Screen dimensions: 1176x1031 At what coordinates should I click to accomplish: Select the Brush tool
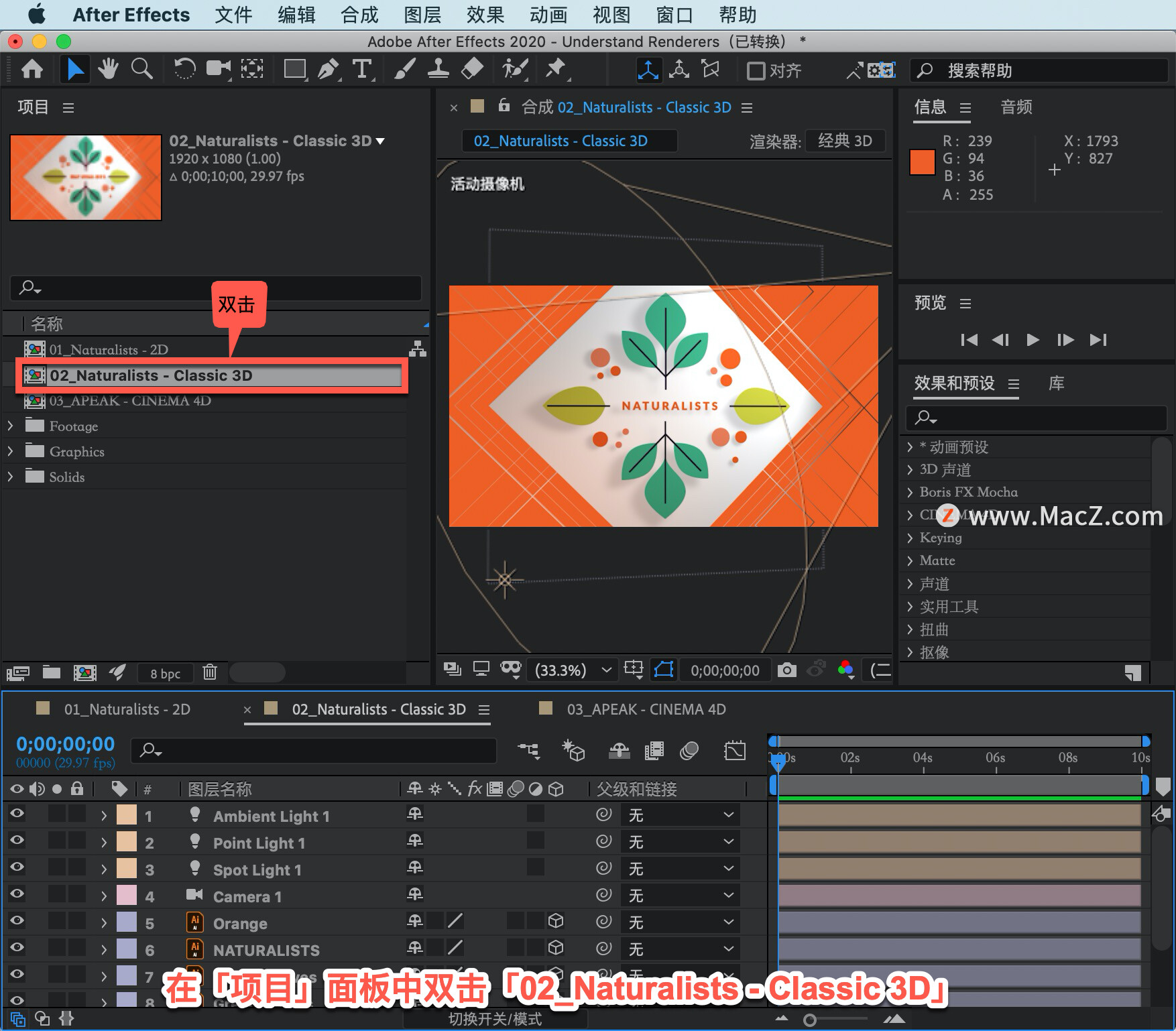coord(404,69)
